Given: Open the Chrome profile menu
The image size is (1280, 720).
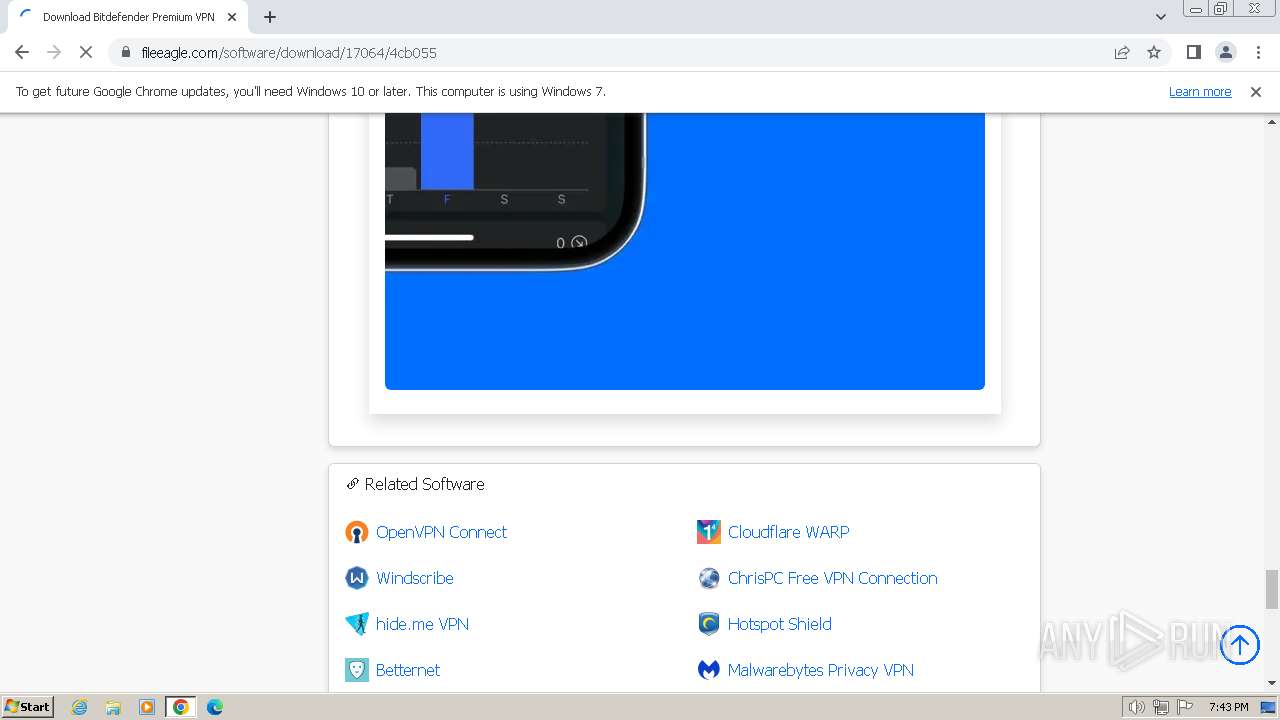Looking at the screenshot, I should (1225, 52).
